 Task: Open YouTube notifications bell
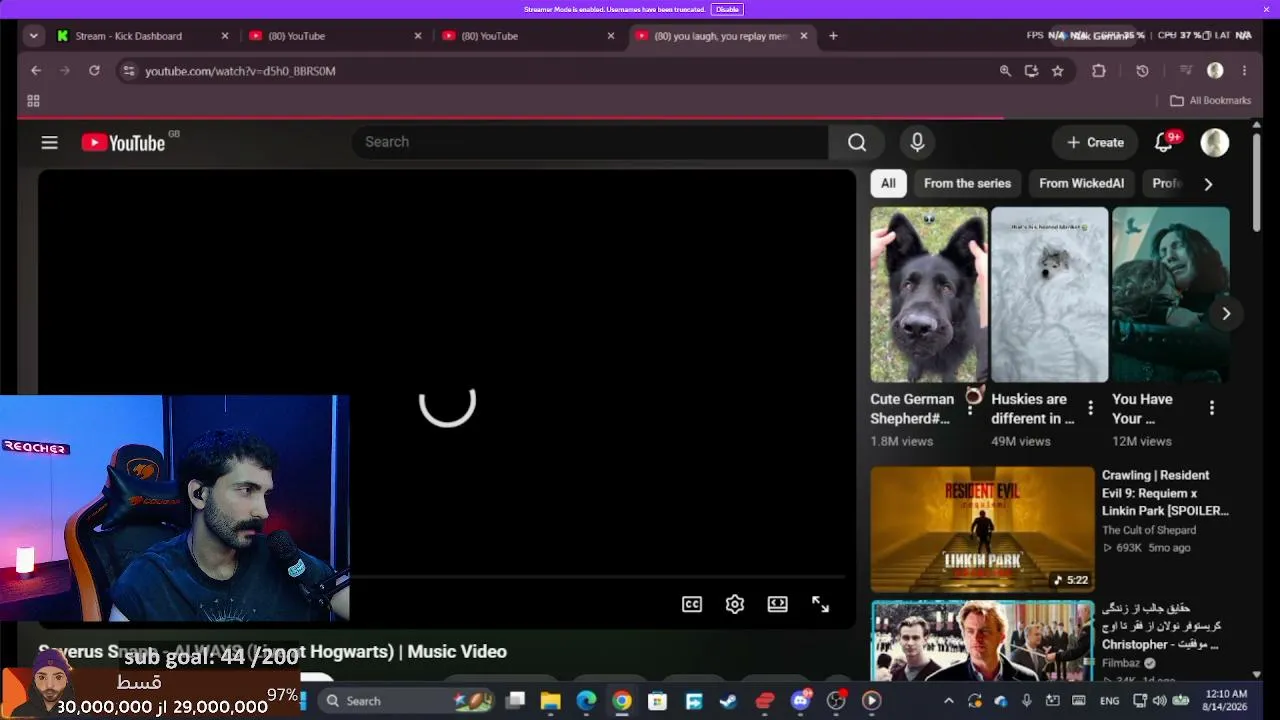(x=1164, y=142)
